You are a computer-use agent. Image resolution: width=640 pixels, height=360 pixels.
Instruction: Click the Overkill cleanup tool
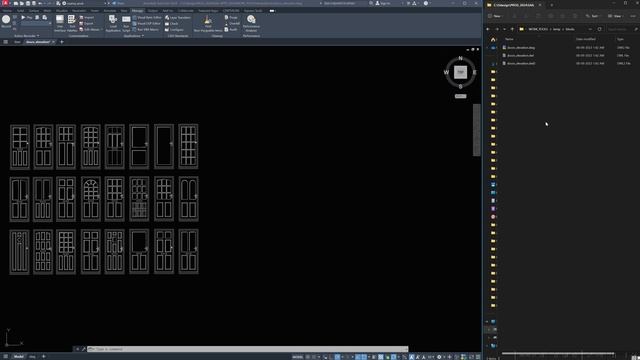[232, 24]
